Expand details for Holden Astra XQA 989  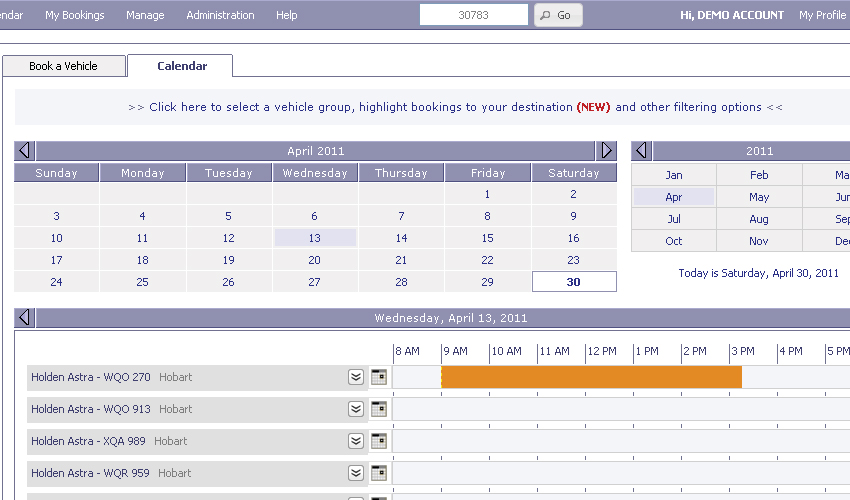coord(355,441)
